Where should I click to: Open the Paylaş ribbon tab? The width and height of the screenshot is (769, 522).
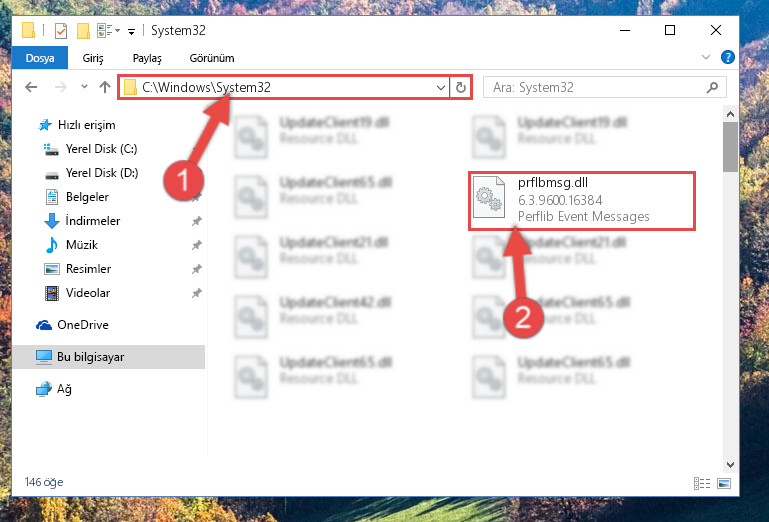(x=147, y=58)
